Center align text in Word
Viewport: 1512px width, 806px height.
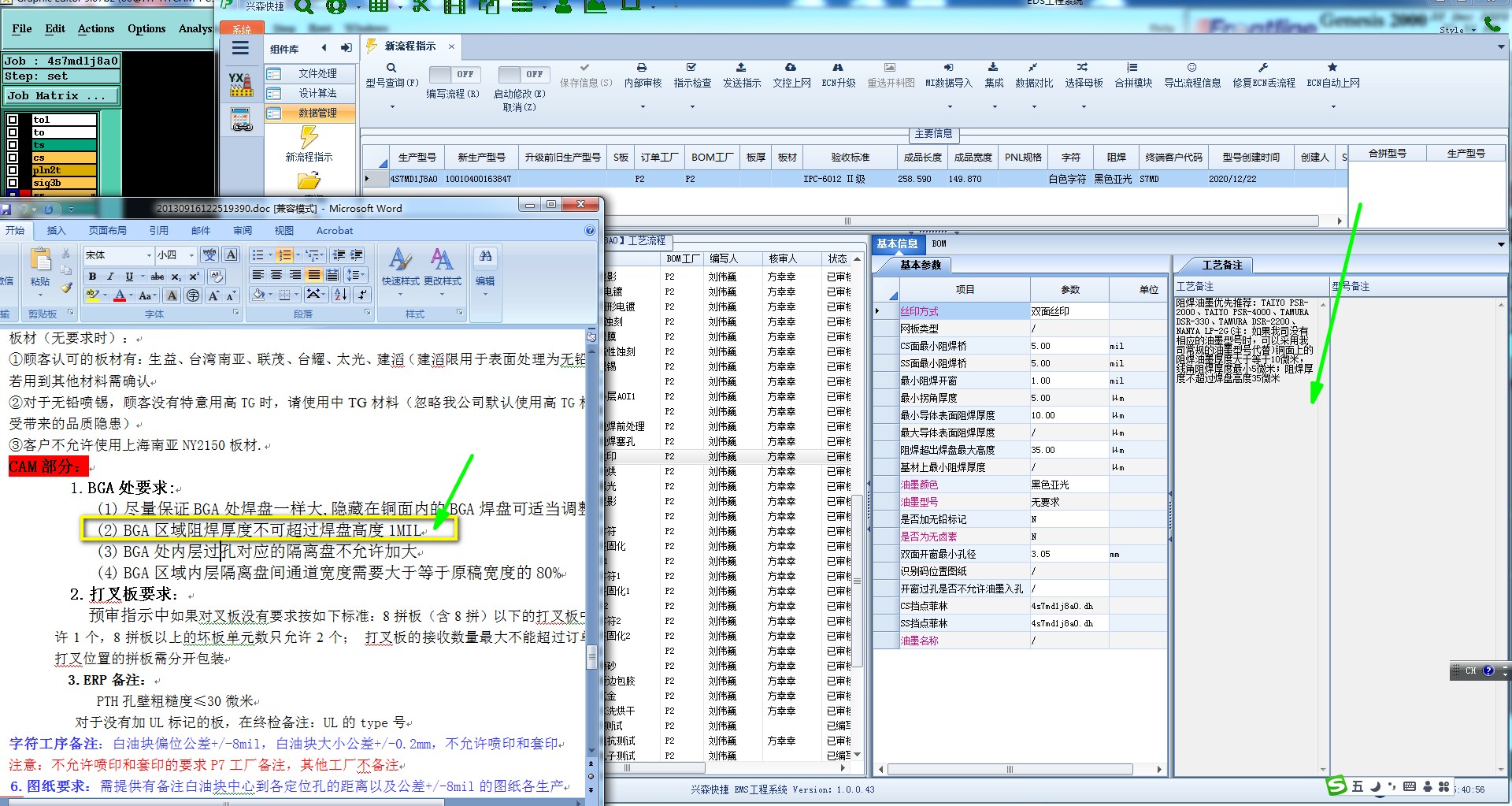(x=276, y=275)
